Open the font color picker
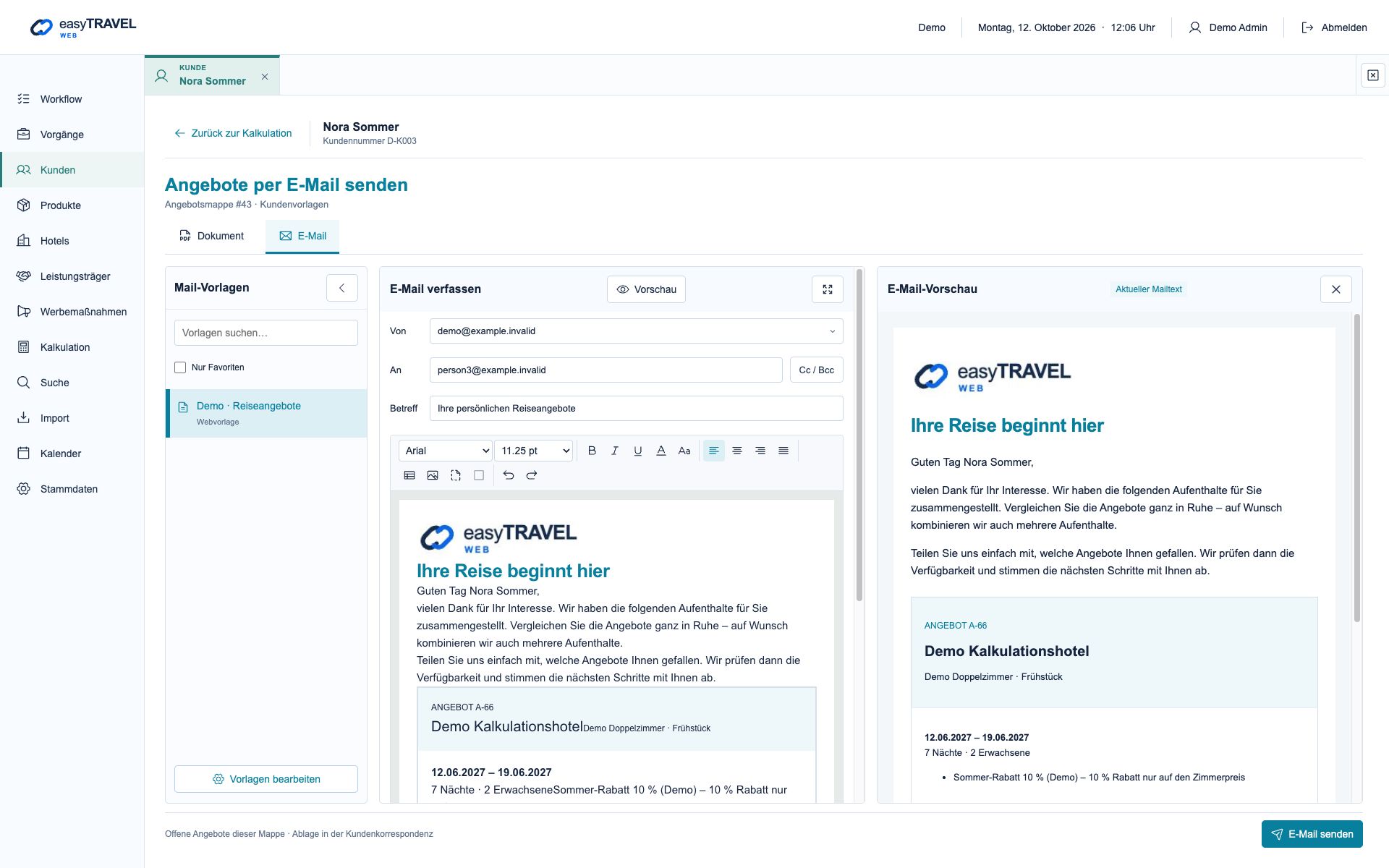The height and width of the screenshot is (868, 1389). point(661,451)
